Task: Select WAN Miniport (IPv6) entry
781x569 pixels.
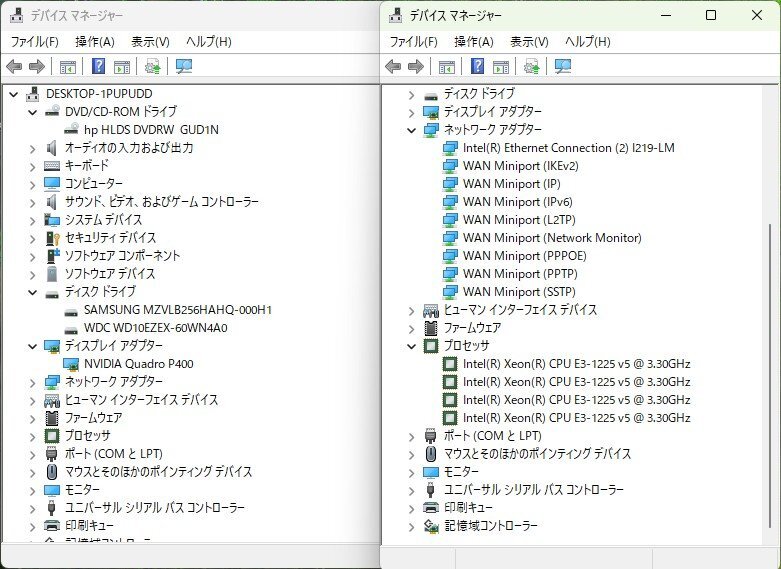Action: click(x=518, y=202)
